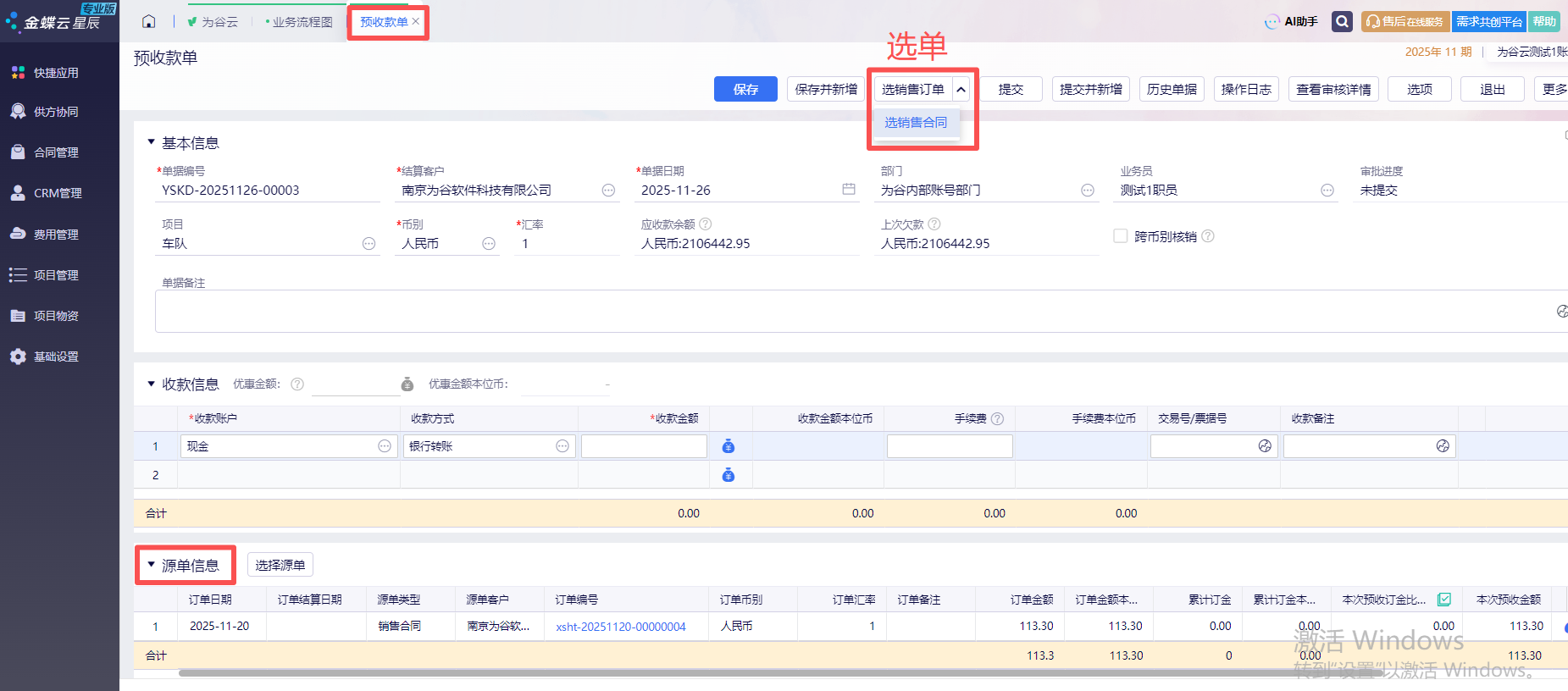Click 收款账户 现金 lookup icon
The image size is (1568, 691).
point(385,446)
